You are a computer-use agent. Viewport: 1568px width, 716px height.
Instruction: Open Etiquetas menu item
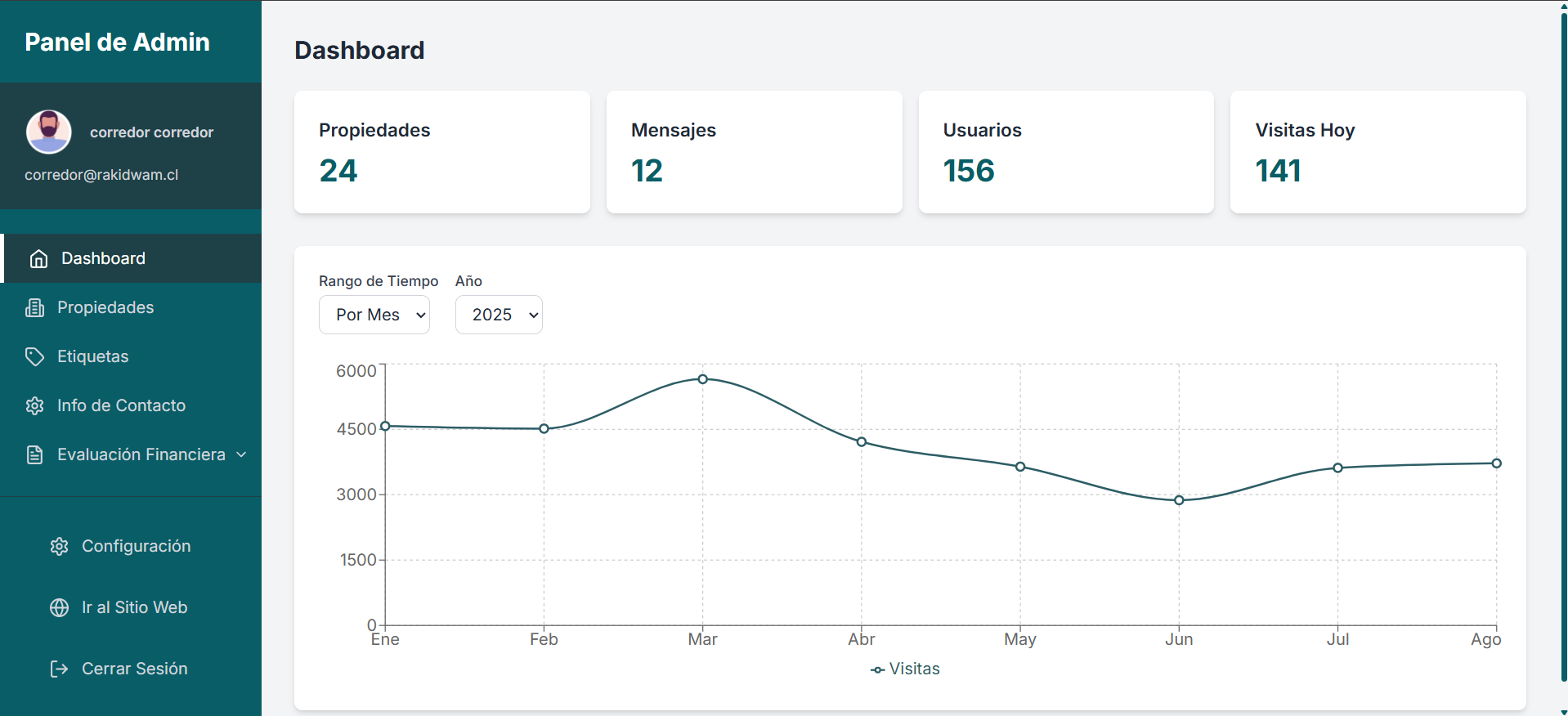[x=92, y=356]
